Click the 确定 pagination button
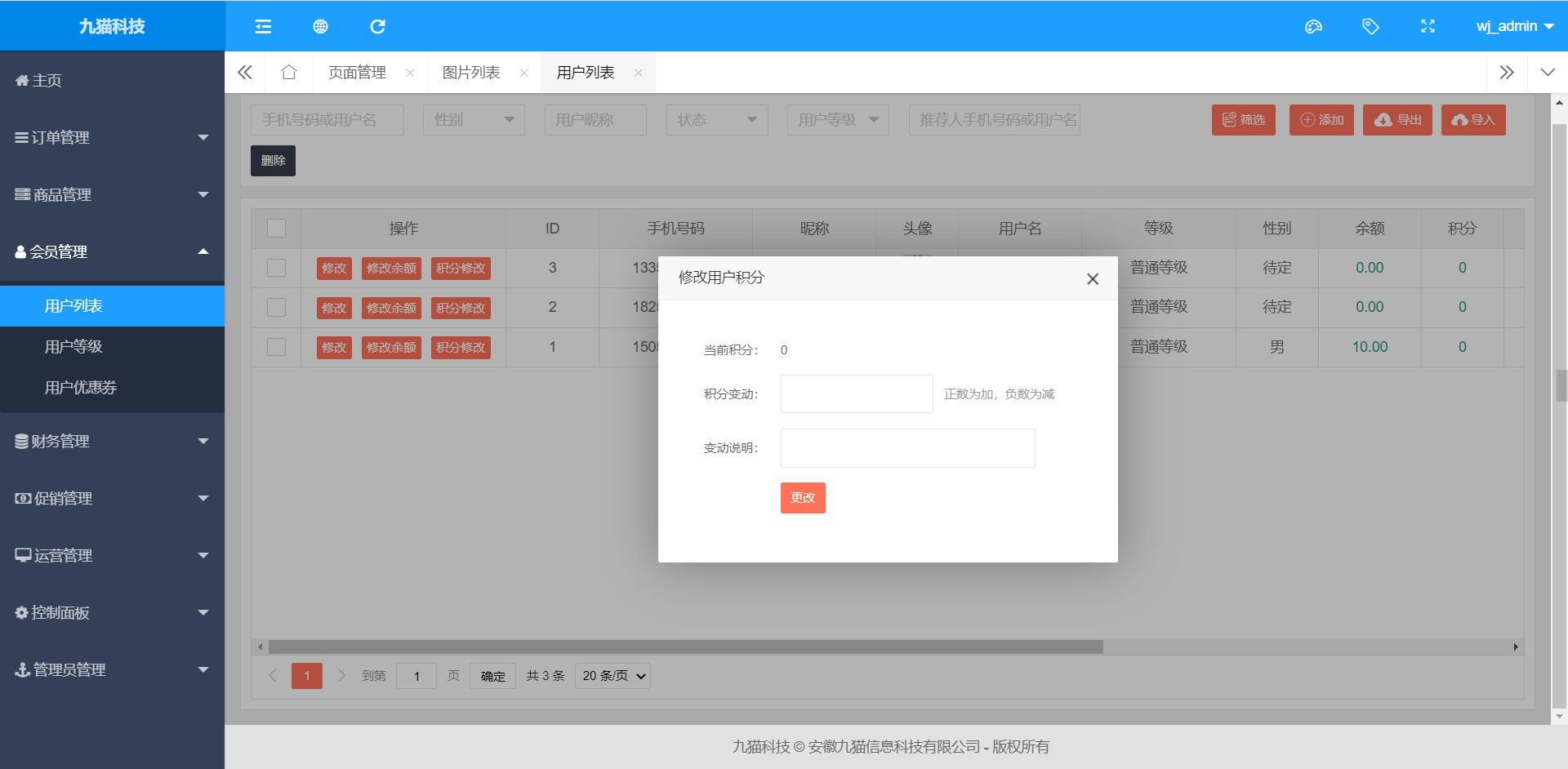The height and width of the screenshot is (769, 1568). tap(492, 676)
